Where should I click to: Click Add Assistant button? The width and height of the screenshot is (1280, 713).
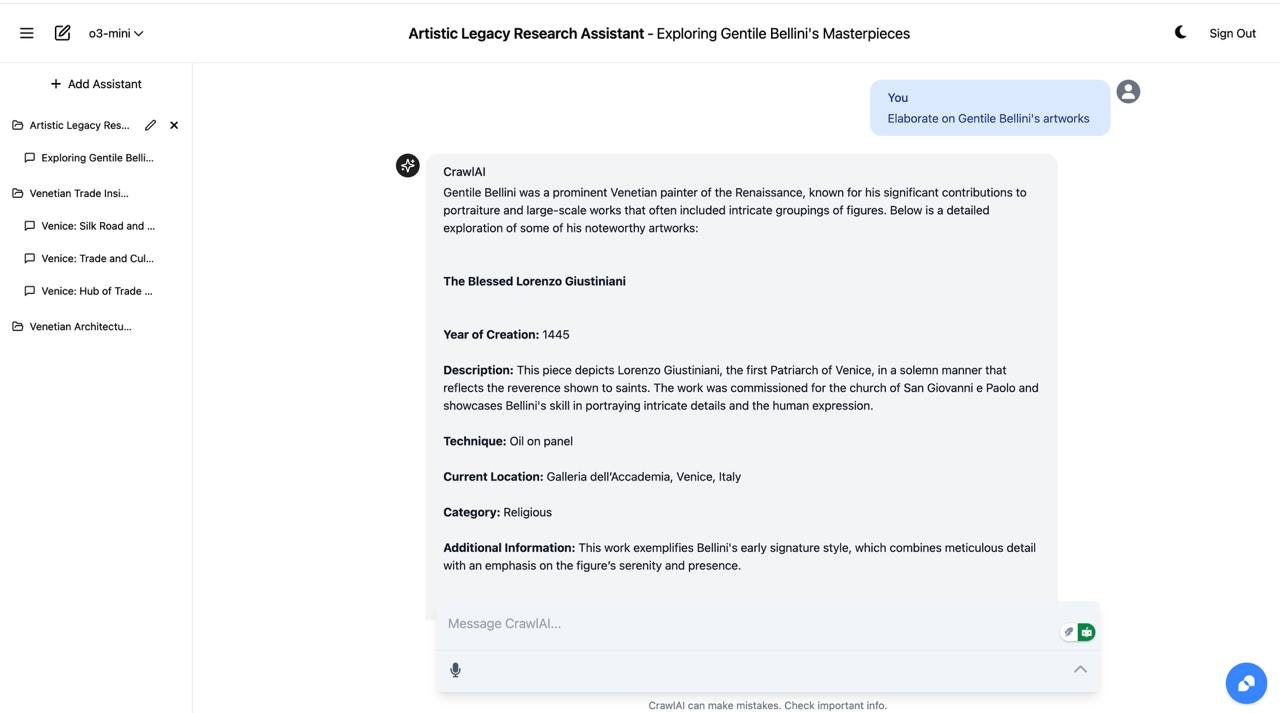[96, 84]
